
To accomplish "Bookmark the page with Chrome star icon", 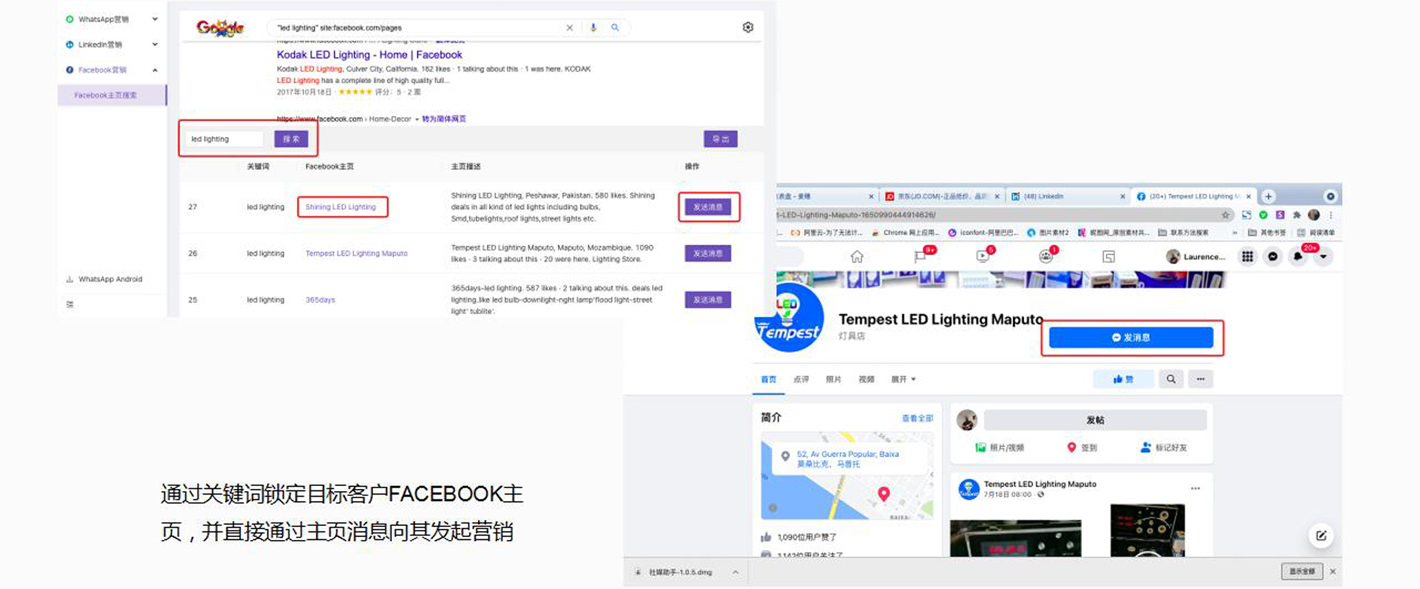I will coord(1226,215).
